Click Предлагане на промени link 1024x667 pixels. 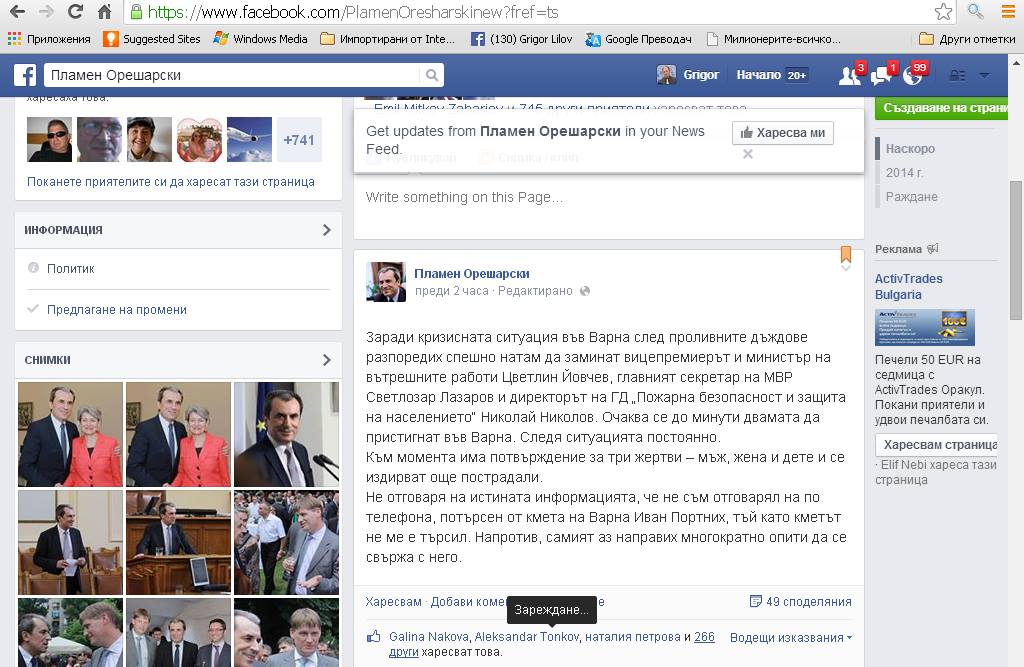pyautogui.click(x=117, y=310)
